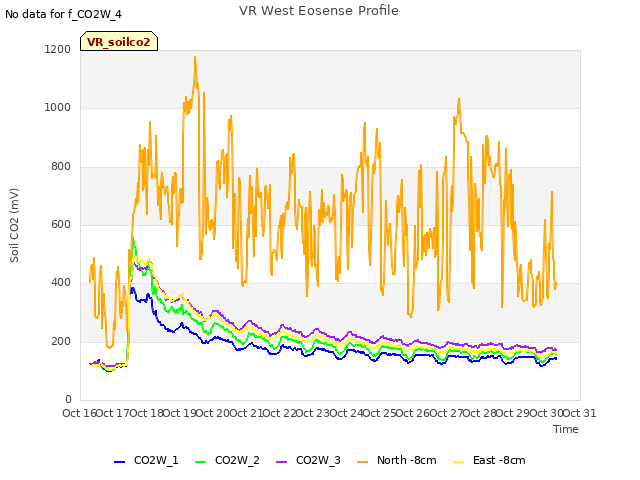This screenshot has height=480, width=640.
Task: Click the Oct 31 x-axis tick label
Action: [x=580, y=413]
